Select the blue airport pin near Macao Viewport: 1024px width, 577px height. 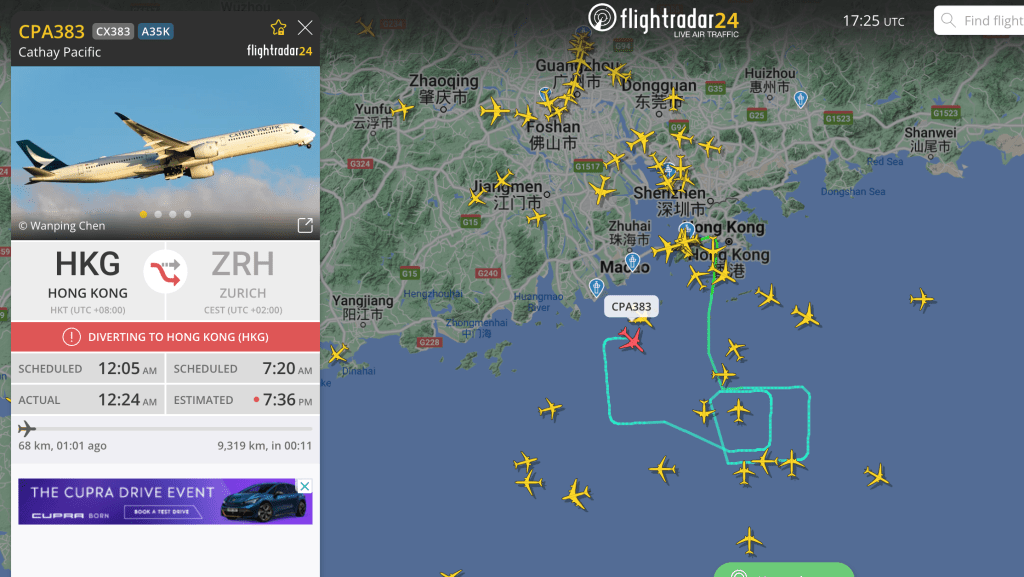tap(632, 262)
